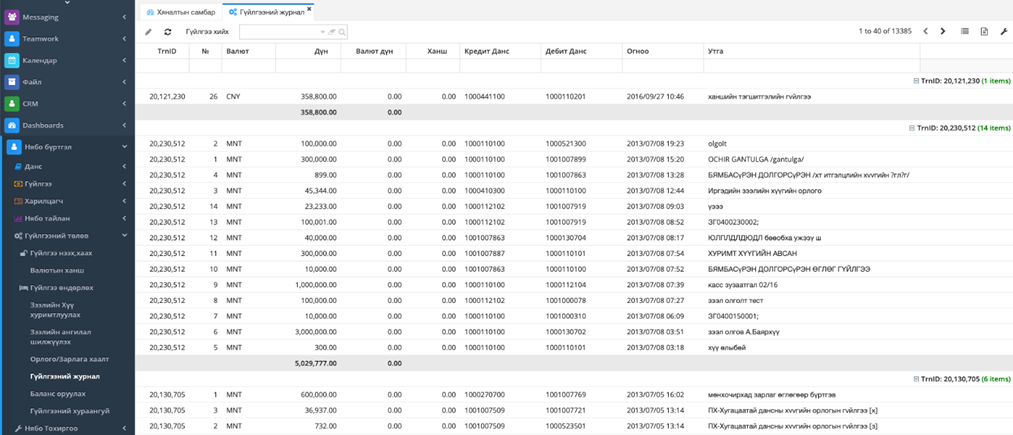Collapse group TrnID: 20,130,705

pos(915,379)
